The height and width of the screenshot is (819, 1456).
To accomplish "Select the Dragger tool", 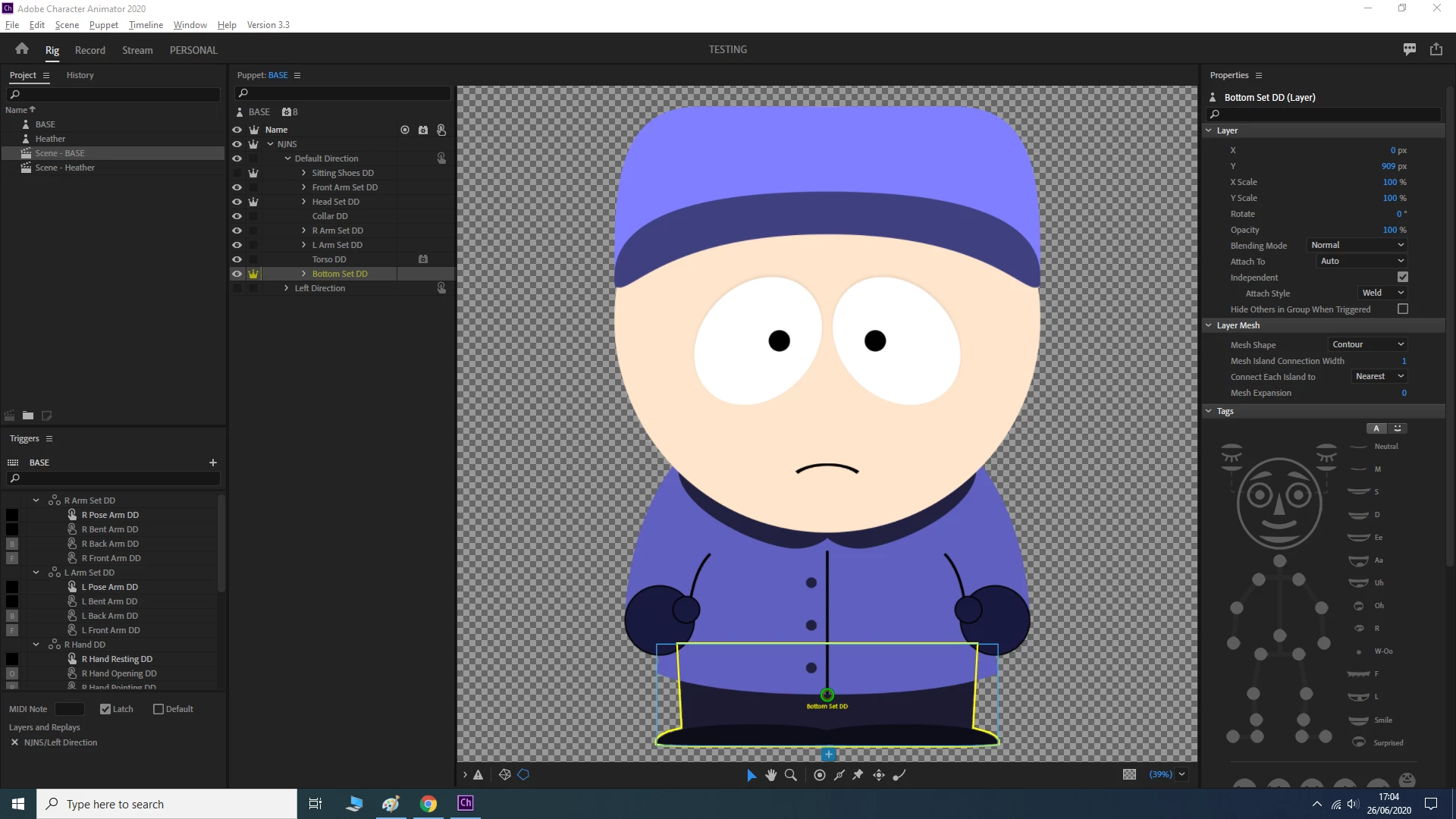I will pyautogui.click(x=879, y=775).
